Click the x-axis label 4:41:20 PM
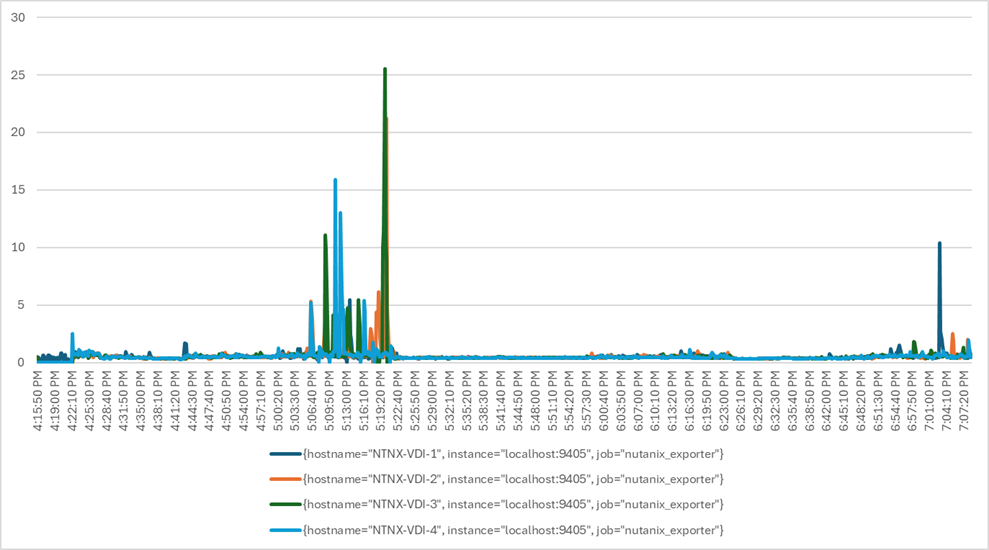Image resolution: width=989 pixels, height=550 pixels. click(175, 401)
